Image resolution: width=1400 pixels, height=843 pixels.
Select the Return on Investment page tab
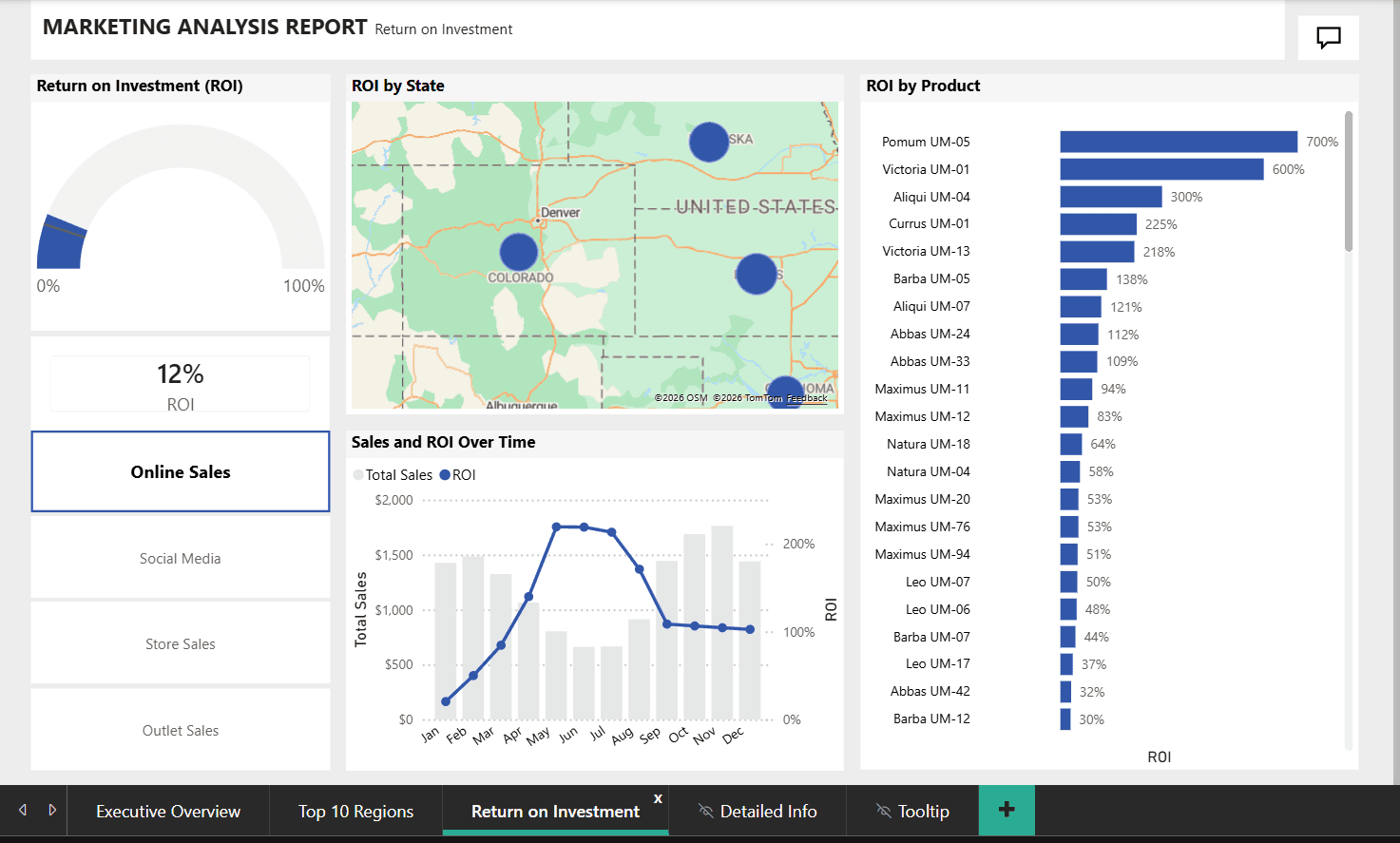555,811
